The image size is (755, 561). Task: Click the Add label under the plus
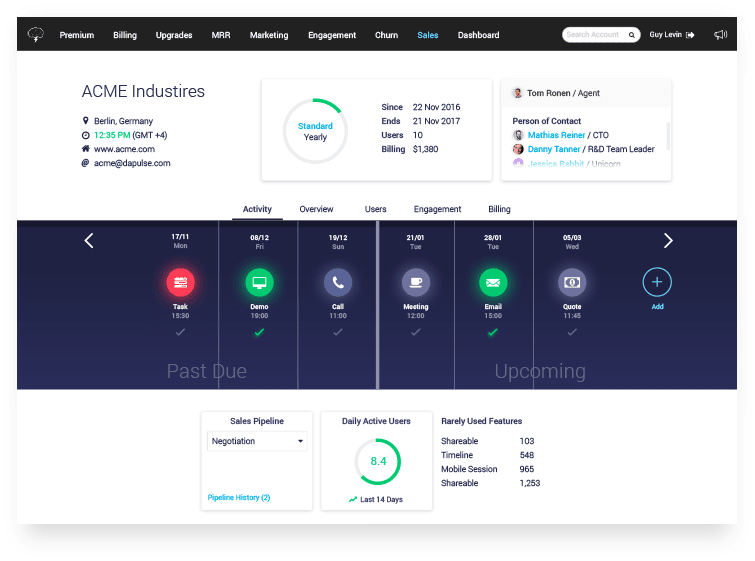657,307
